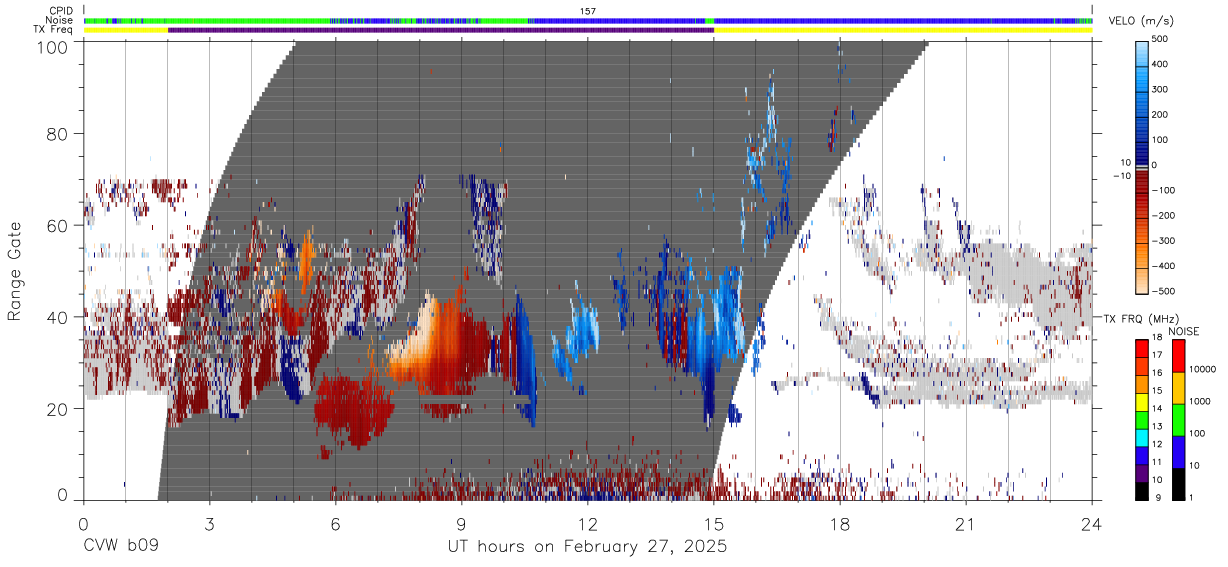Click noise scale label 10000
This screenshot has height=567, width=1228.
coord(1201,369)
